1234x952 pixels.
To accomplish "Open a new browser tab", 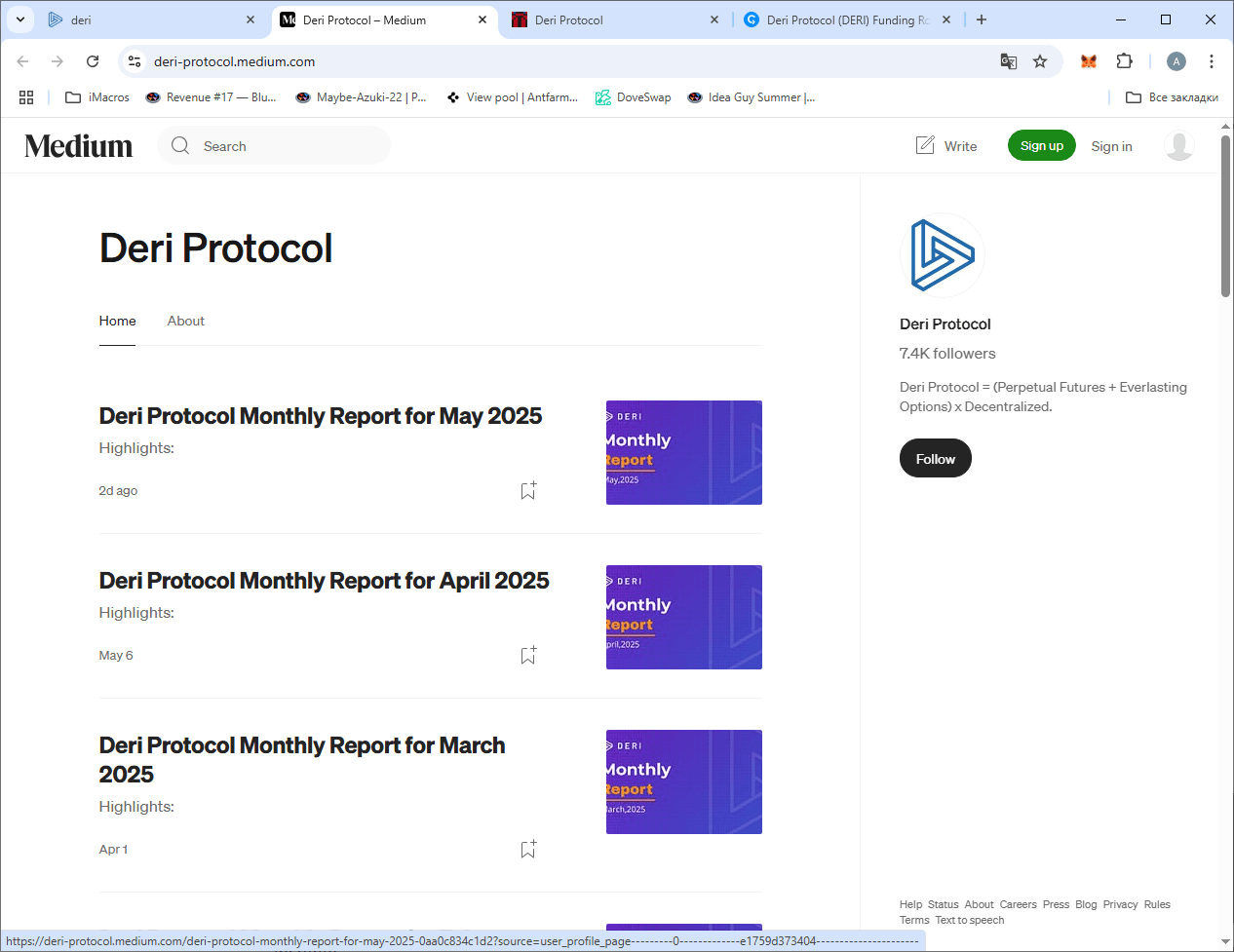I will pos(982,19).
